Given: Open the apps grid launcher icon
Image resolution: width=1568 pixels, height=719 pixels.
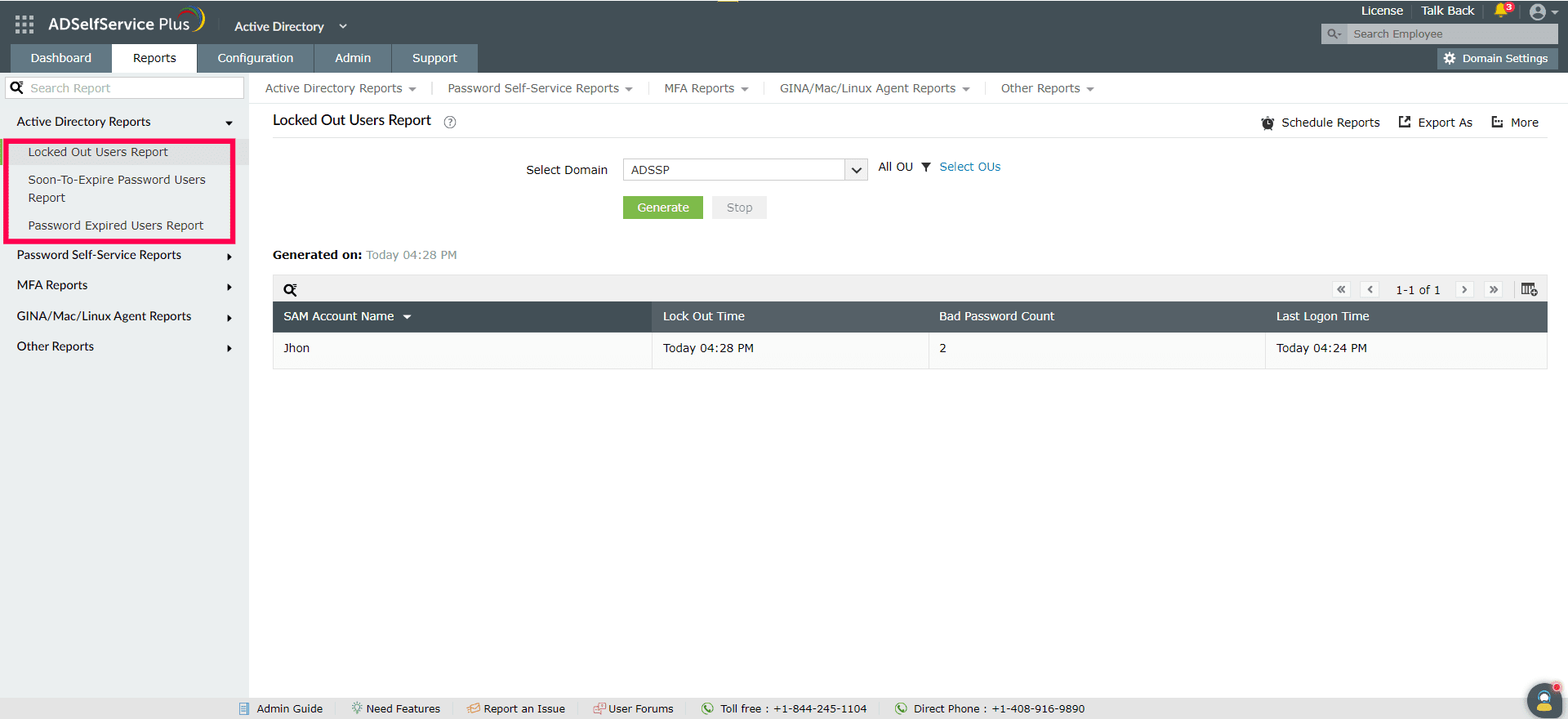Looking at the screenshot, I should [24, 25].
